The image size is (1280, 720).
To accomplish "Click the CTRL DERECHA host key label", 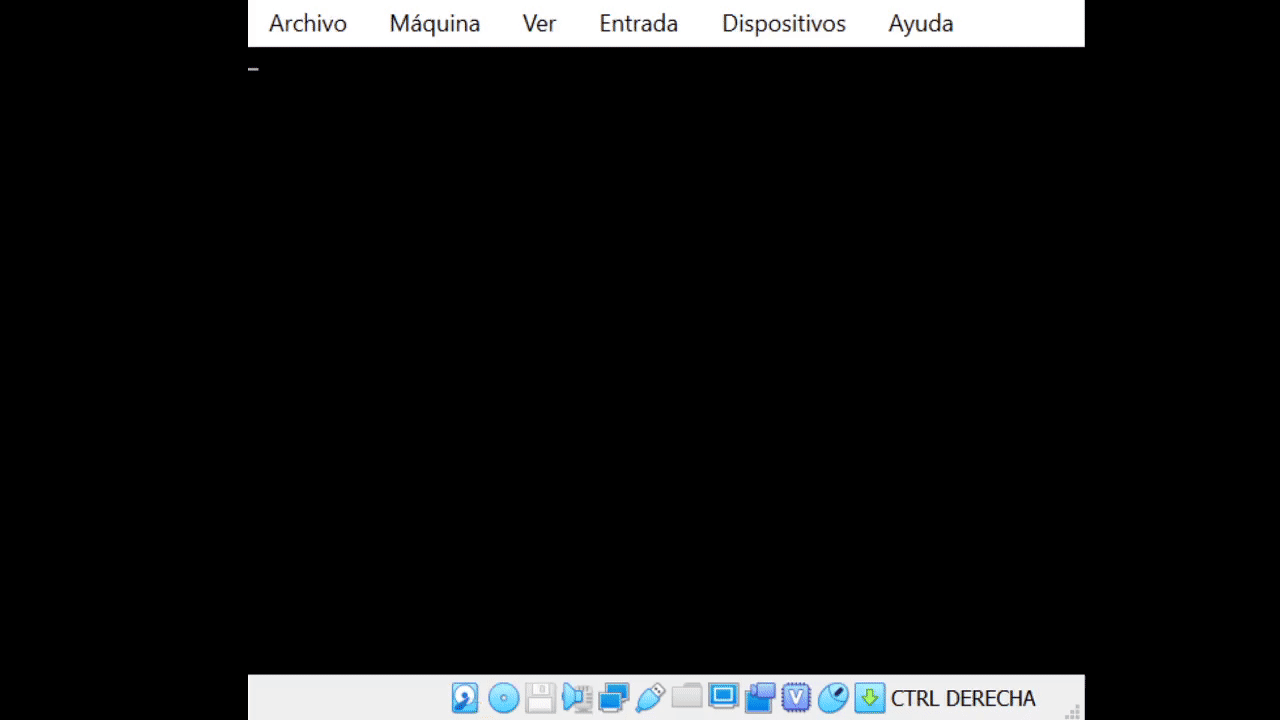I will coord(963,698).
